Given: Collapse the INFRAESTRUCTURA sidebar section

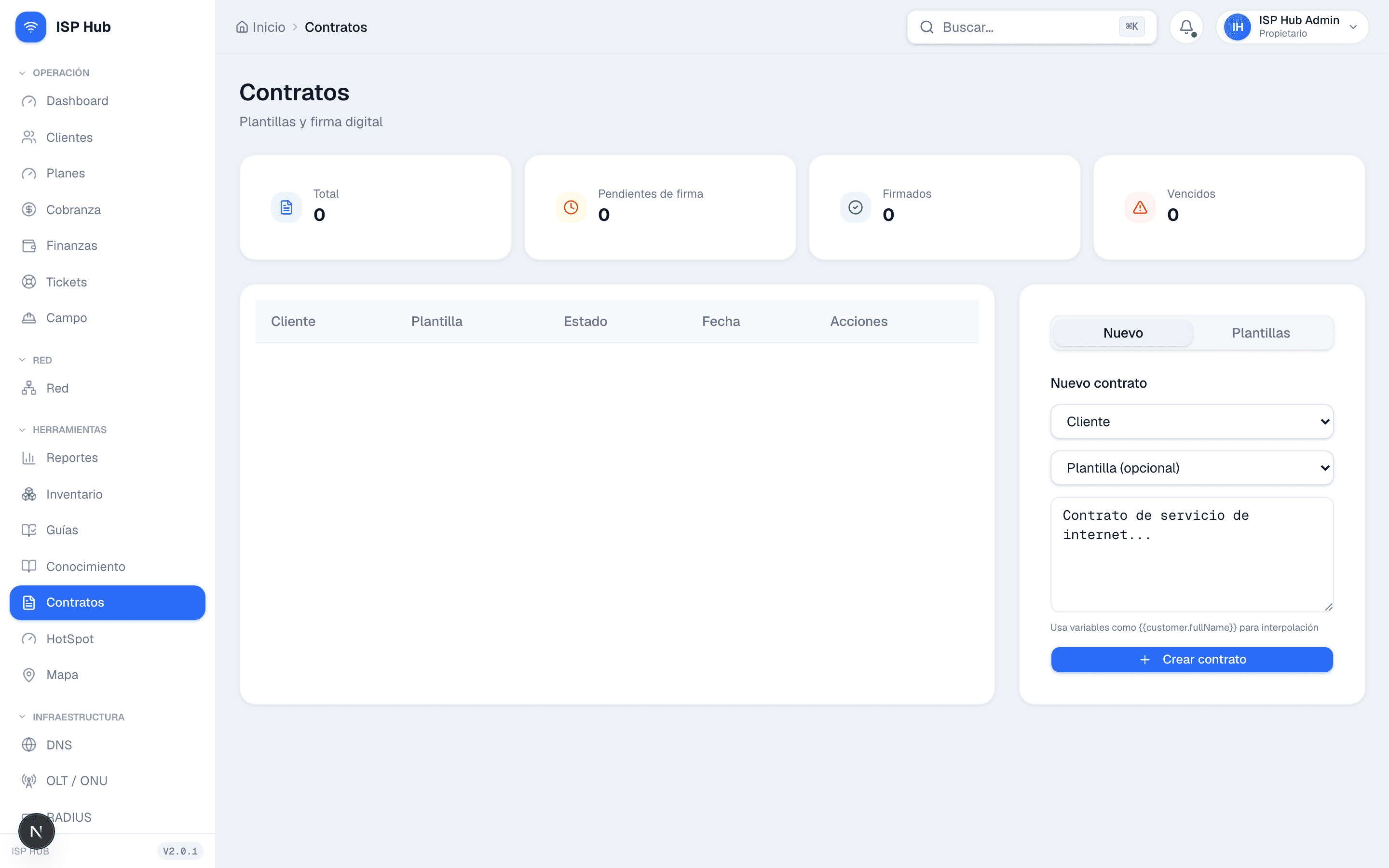Looking at the screenshot, I should (x=72, y=717).
